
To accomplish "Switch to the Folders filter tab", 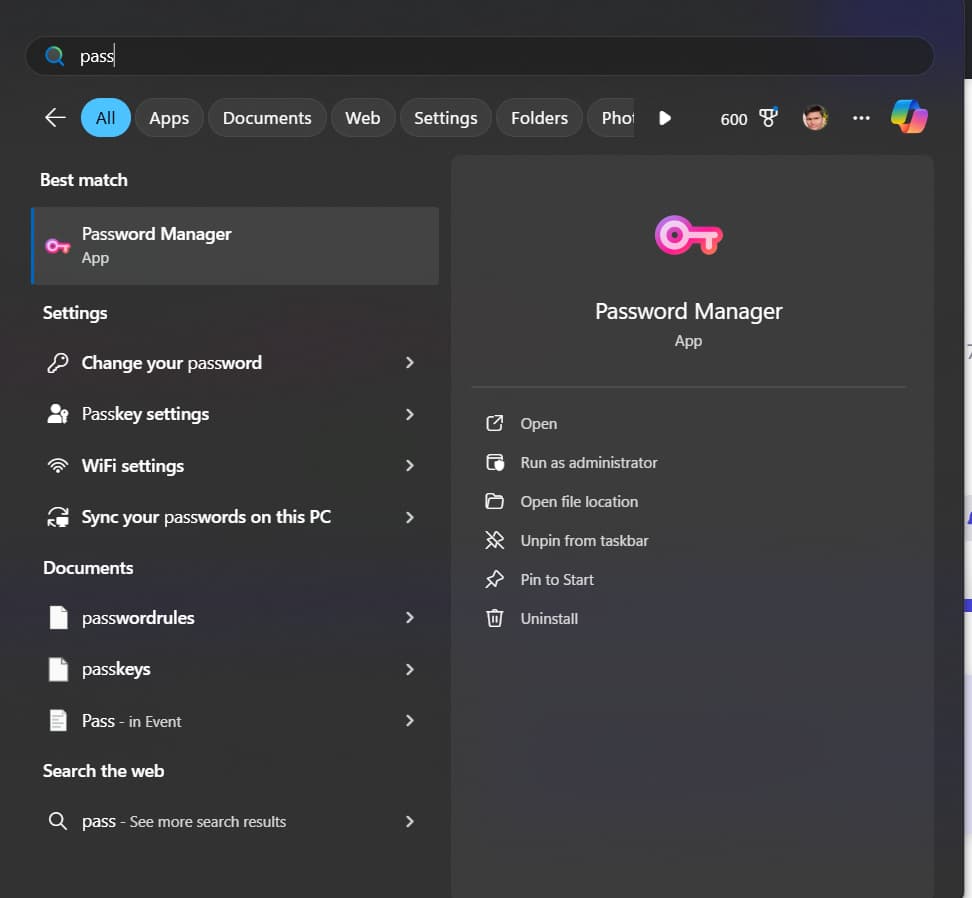I will [539, 117].
